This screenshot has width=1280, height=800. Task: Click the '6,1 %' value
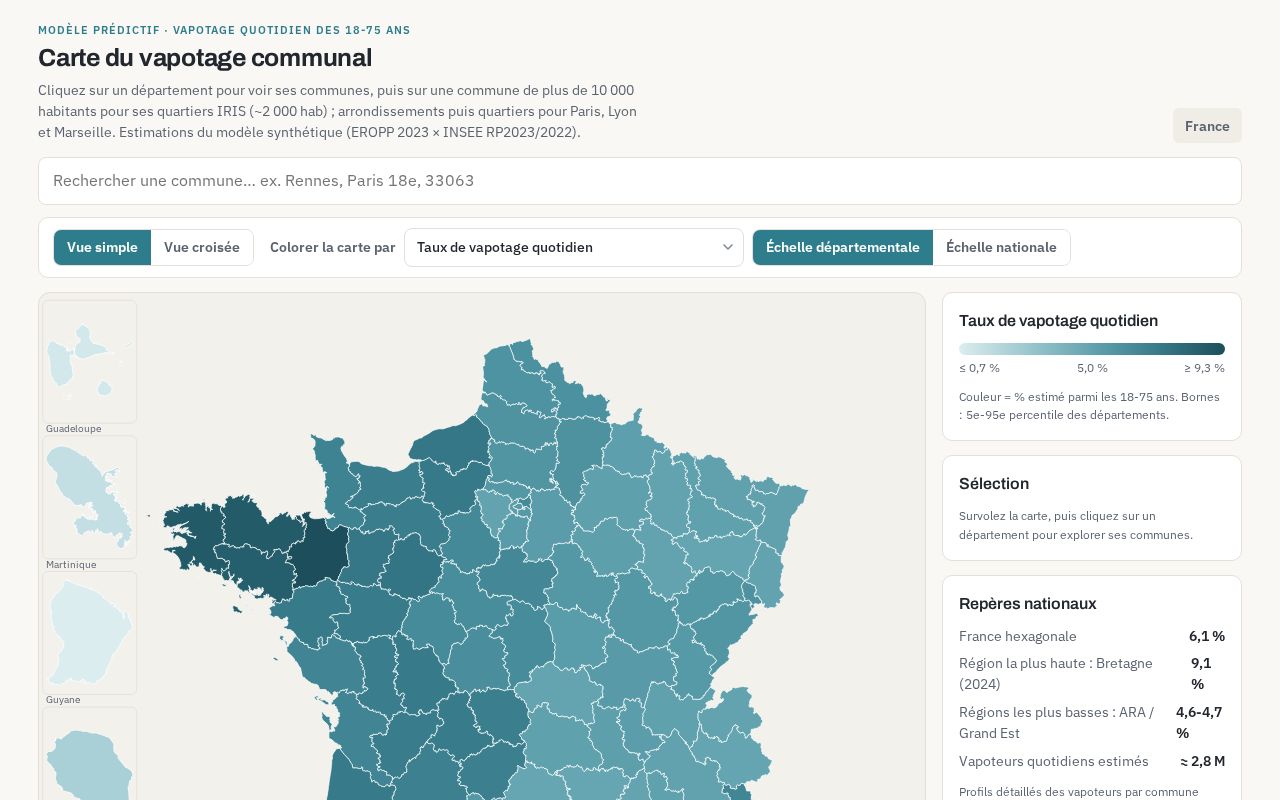click(x=1207, y=636)
